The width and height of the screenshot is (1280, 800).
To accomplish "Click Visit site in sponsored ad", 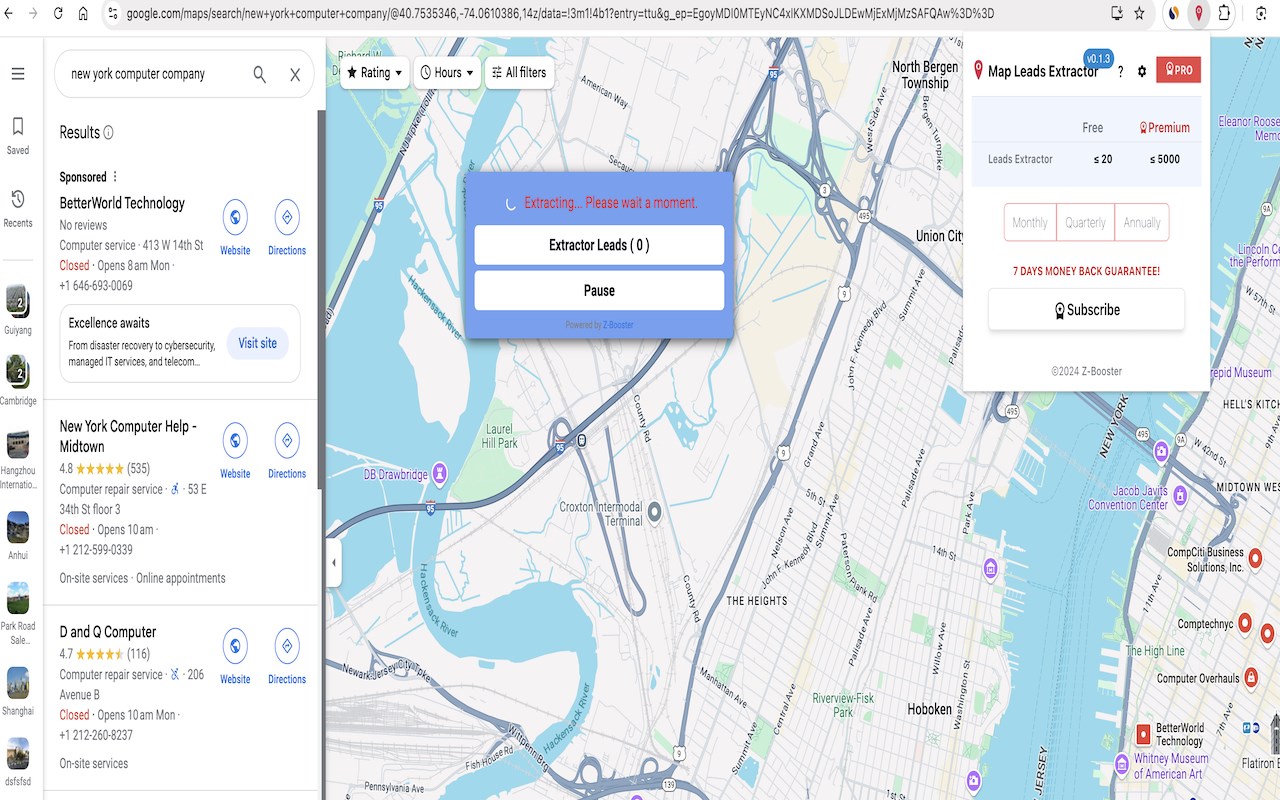I will 257,343.
